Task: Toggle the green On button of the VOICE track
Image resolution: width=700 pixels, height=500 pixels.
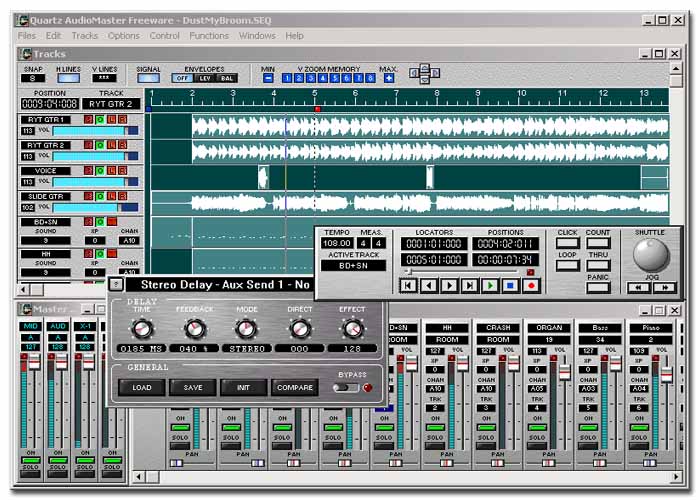Action: pyautogui.click(x=100, y=171)
